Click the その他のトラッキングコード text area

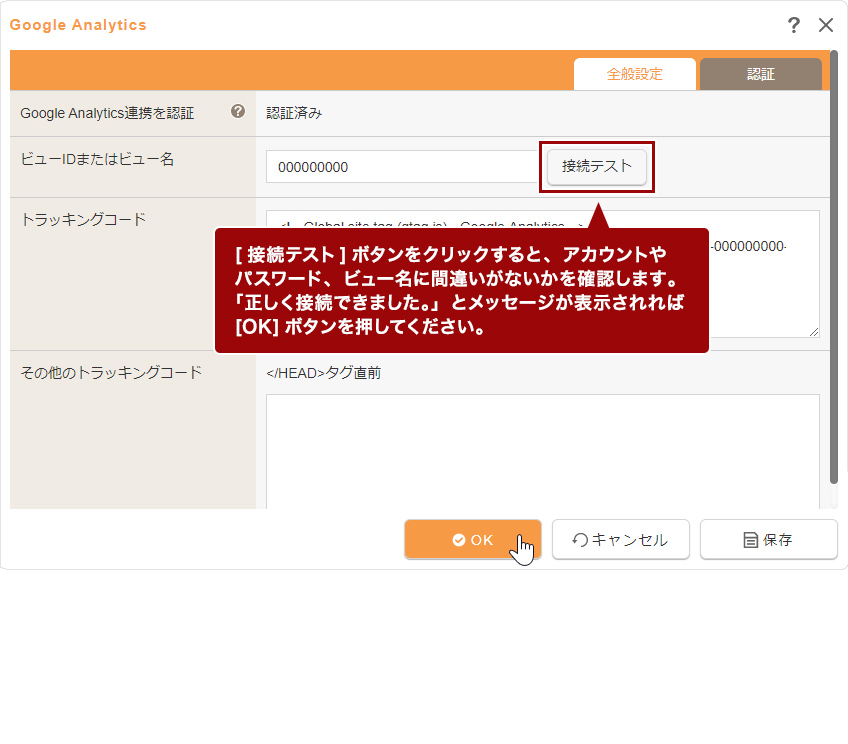(x=542, y=451)
